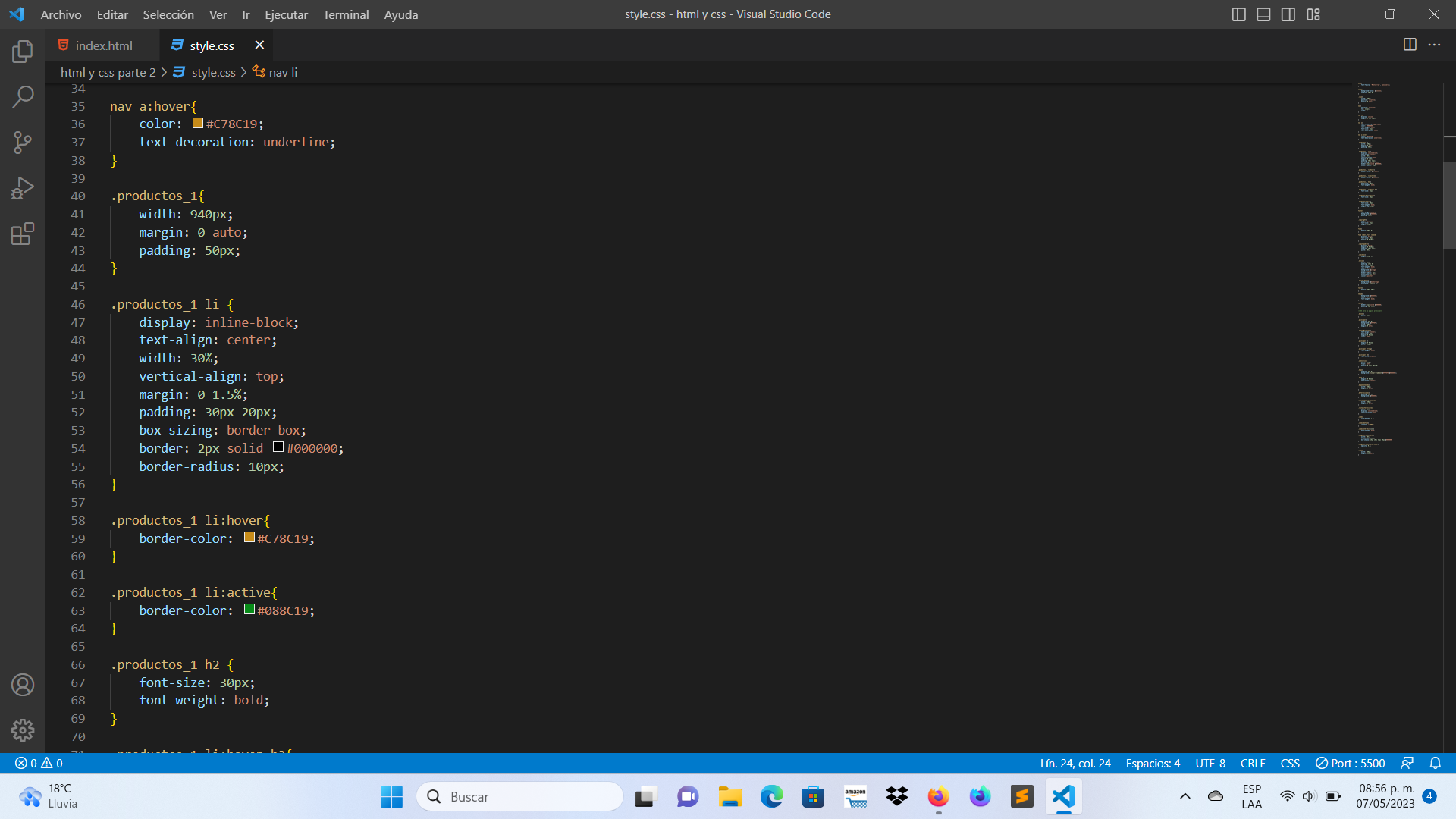Screen dimensions: 1456x819
Task: Open errors and warnings problems indicator
Action: [39, 763]
